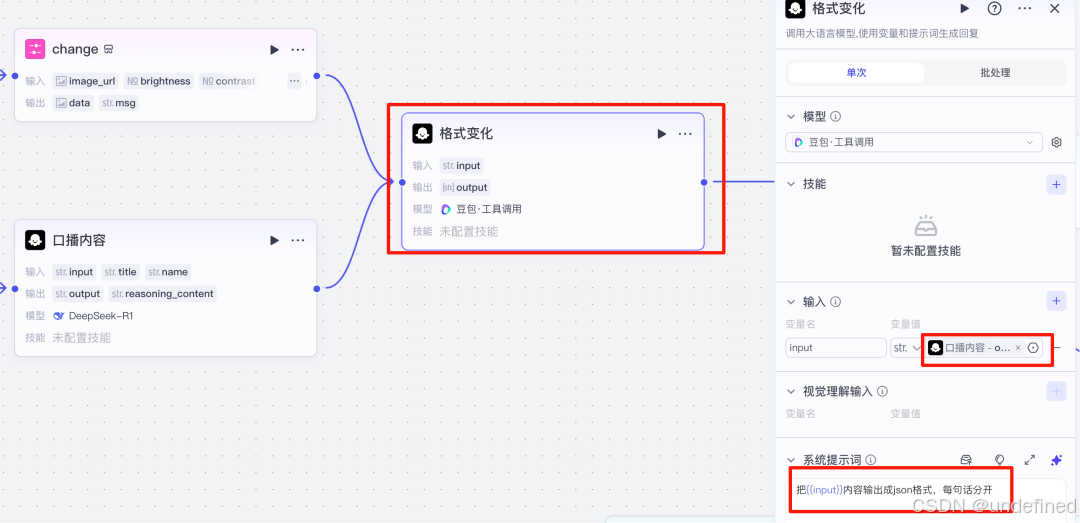The image size is (1080, 523).
Task: Click the msg output tag on change node
Action: pyautogui.click(x=118, y=103)
